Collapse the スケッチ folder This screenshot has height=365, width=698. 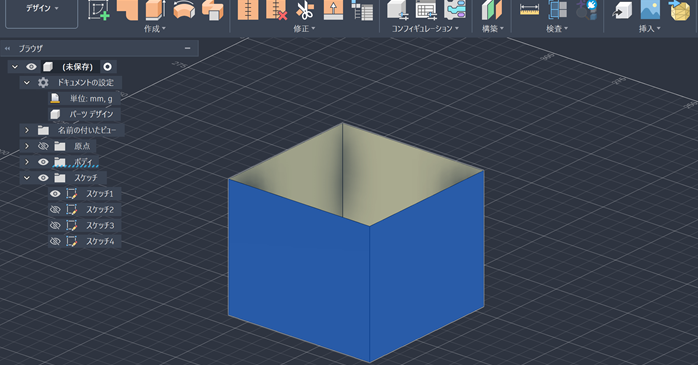tap(27, 178)
